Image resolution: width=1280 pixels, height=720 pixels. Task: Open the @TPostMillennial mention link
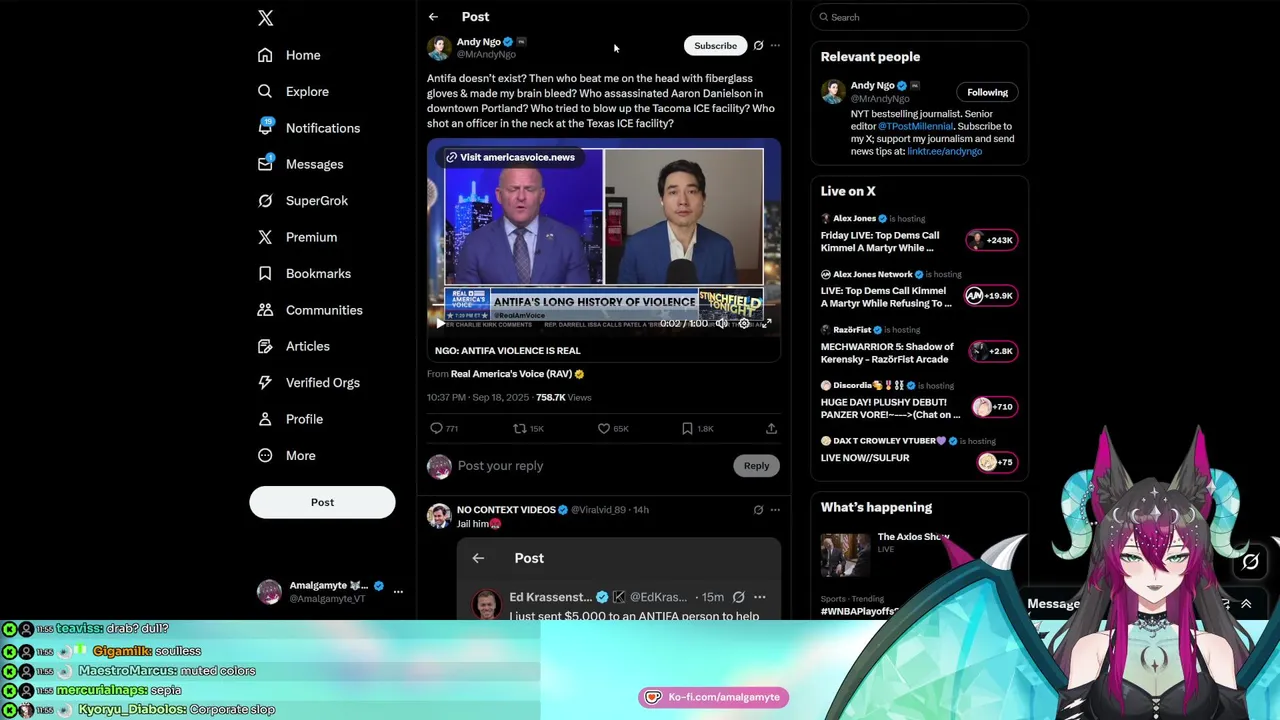point(915,127)
